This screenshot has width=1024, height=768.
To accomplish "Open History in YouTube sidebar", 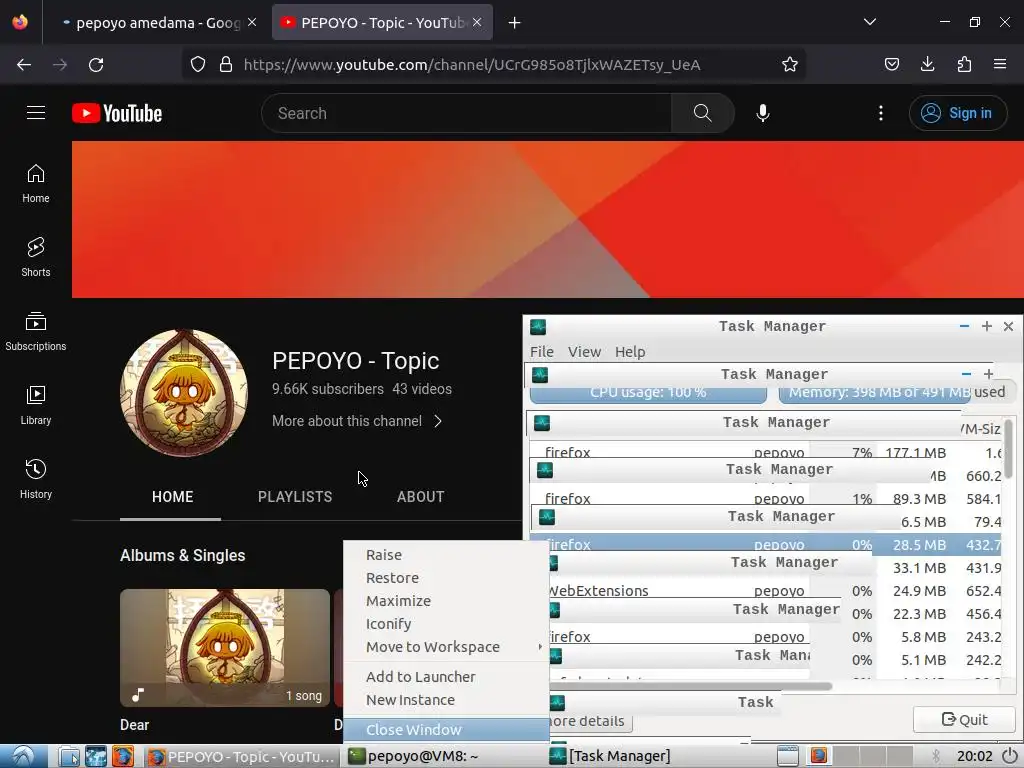I will 36,479.
